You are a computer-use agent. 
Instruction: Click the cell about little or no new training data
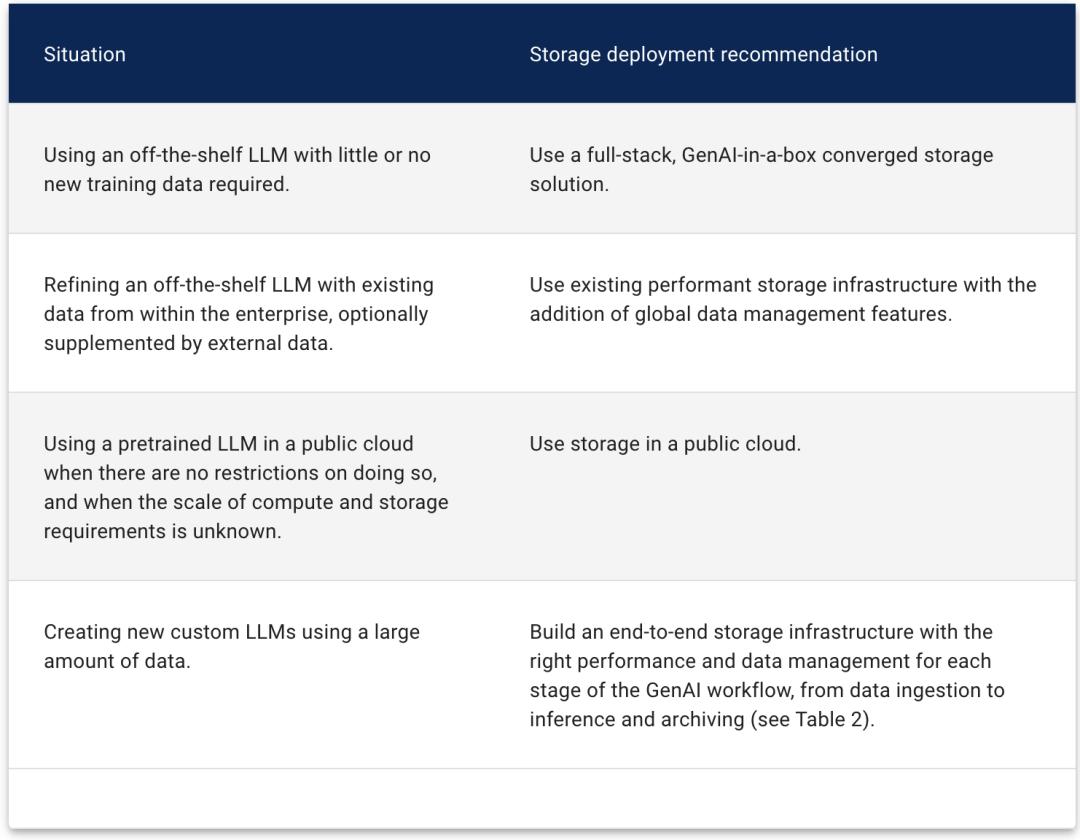click(x=237, y=169)
